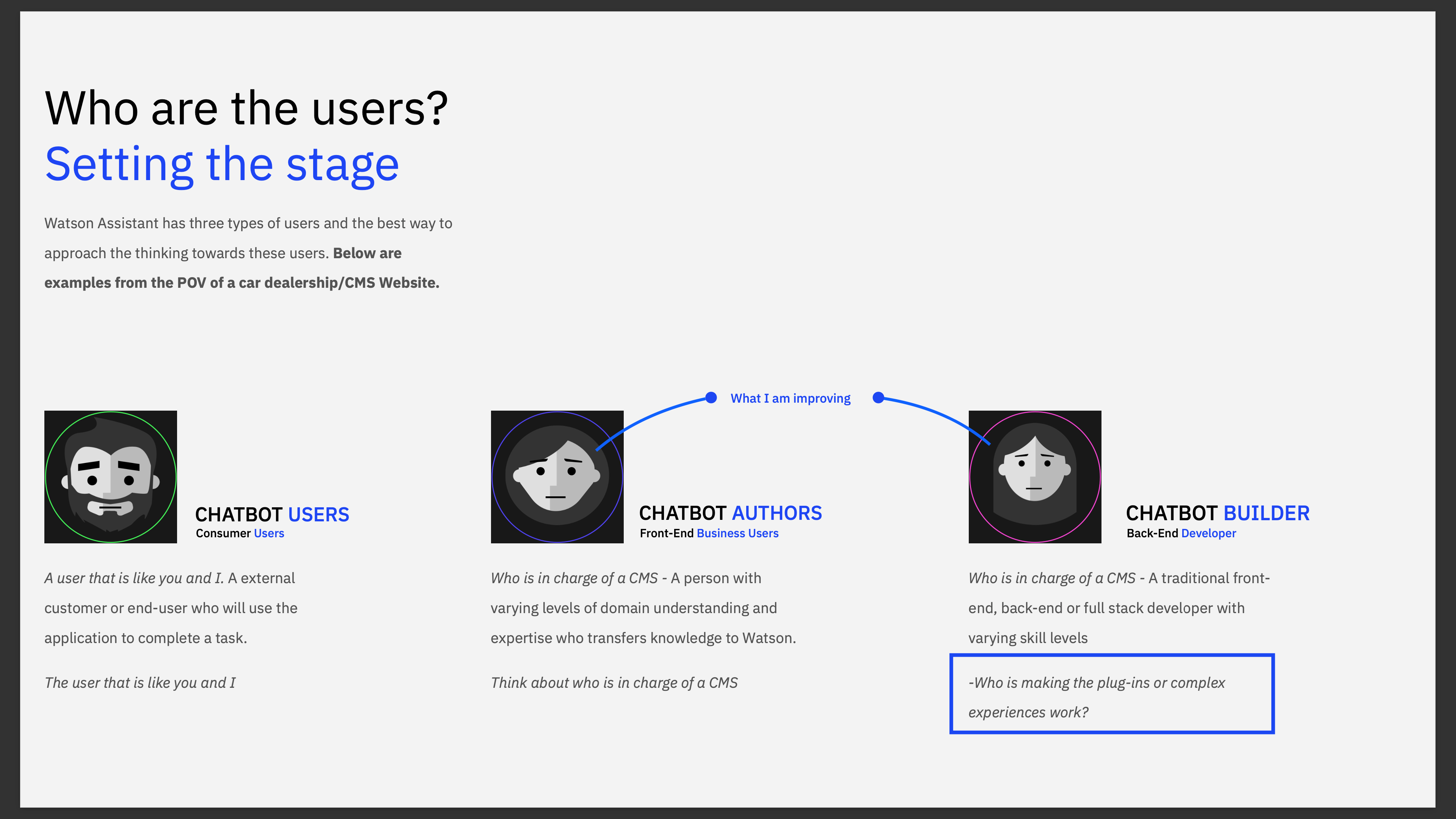The width and height of the screenshot is (1456, 819).
Task: Click the line 'expertise who transfers knowledge to Watson.'
Action: click(643, 638)
